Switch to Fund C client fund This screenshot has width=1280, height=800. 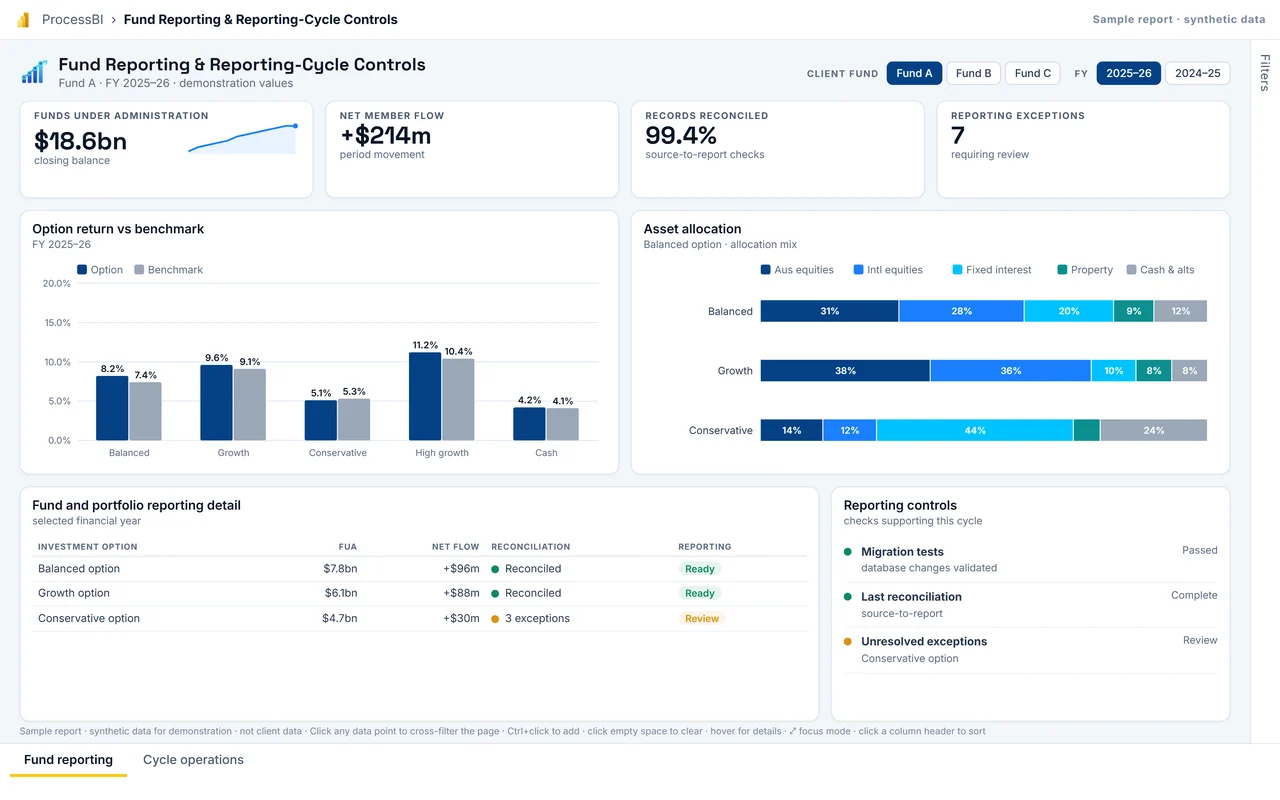[1033, 73]
